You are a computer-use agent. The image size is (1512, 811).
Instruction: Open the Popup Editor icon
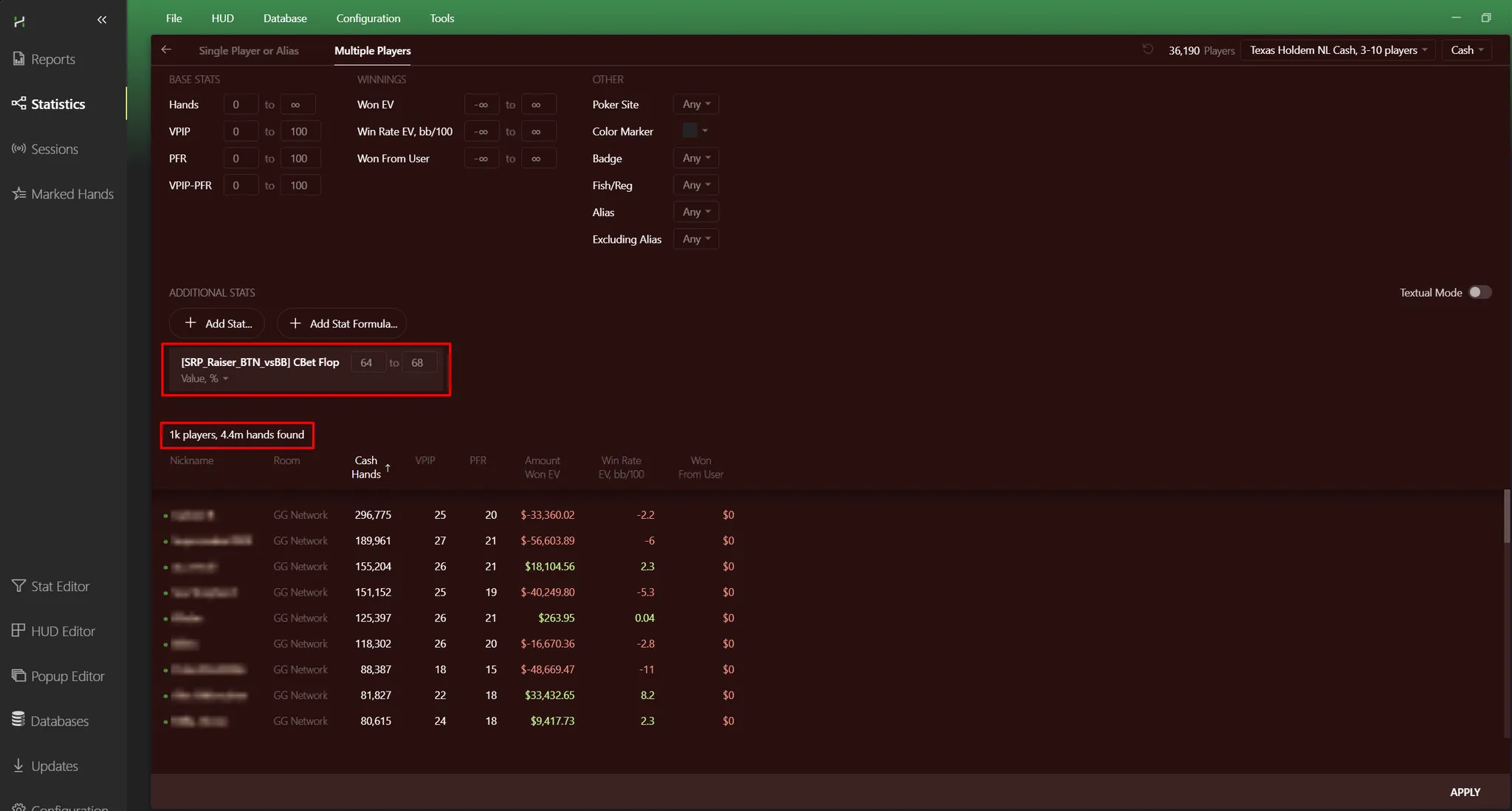pyautogui.click(x=19, y=675)
